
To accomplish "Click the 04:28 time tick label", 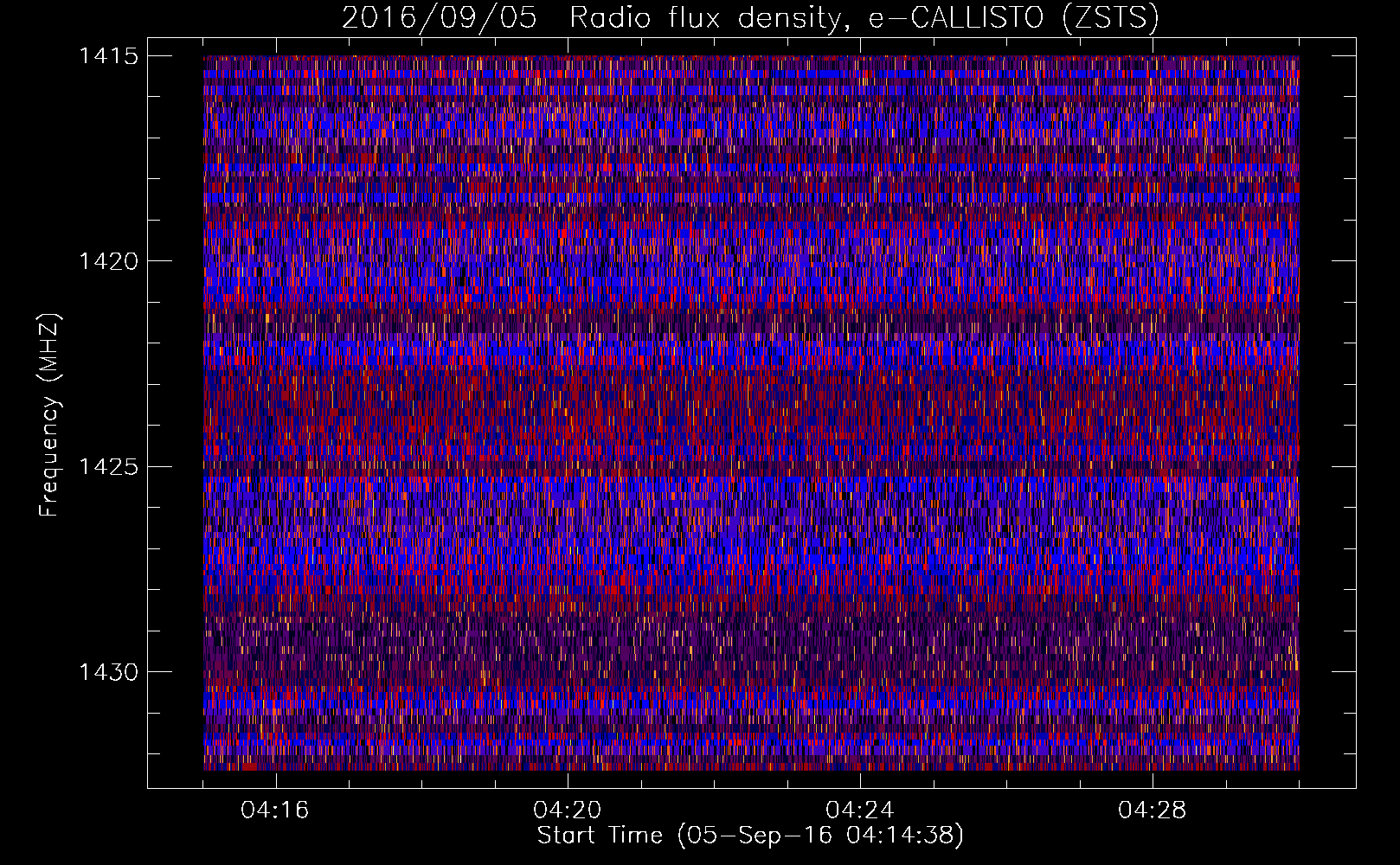I will 1153,810.
